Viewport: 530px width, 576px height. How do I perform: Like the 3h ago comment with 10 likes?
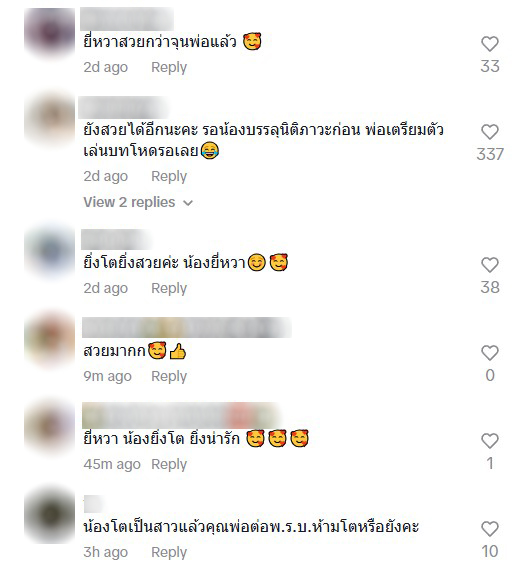point(490,529)
